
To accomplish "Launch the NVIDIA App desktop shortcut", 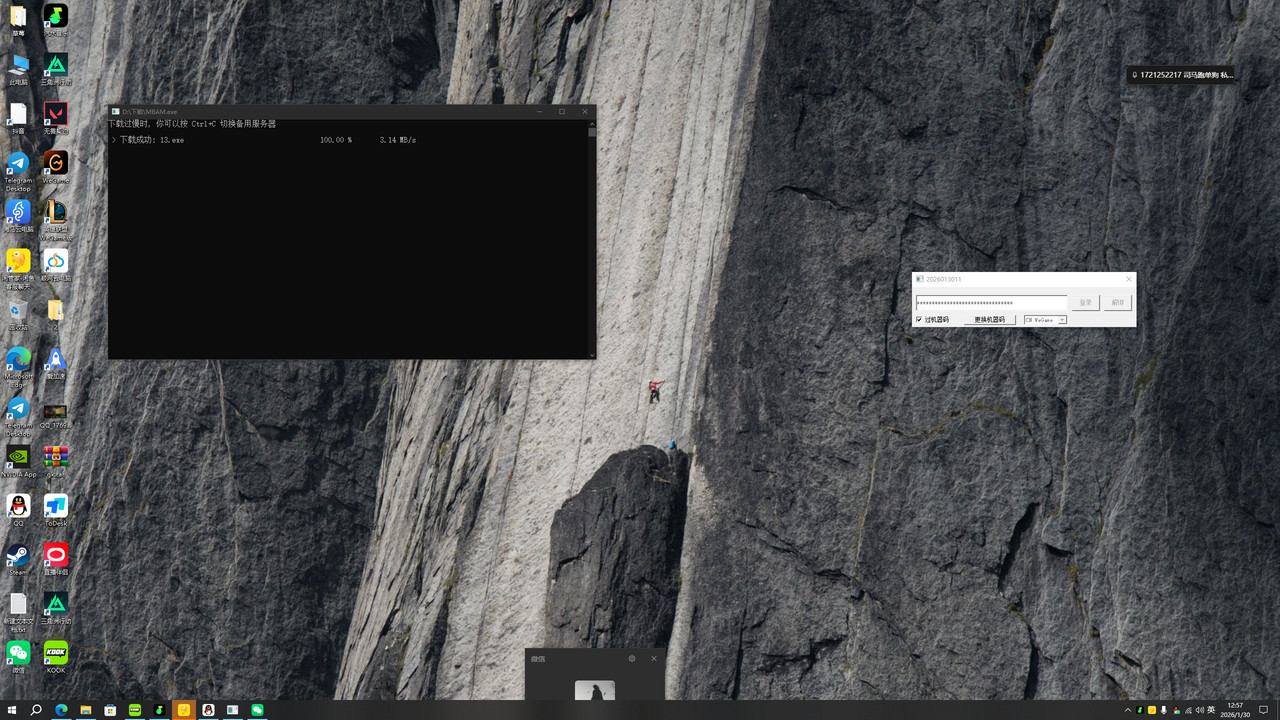I will click(18, 462).
